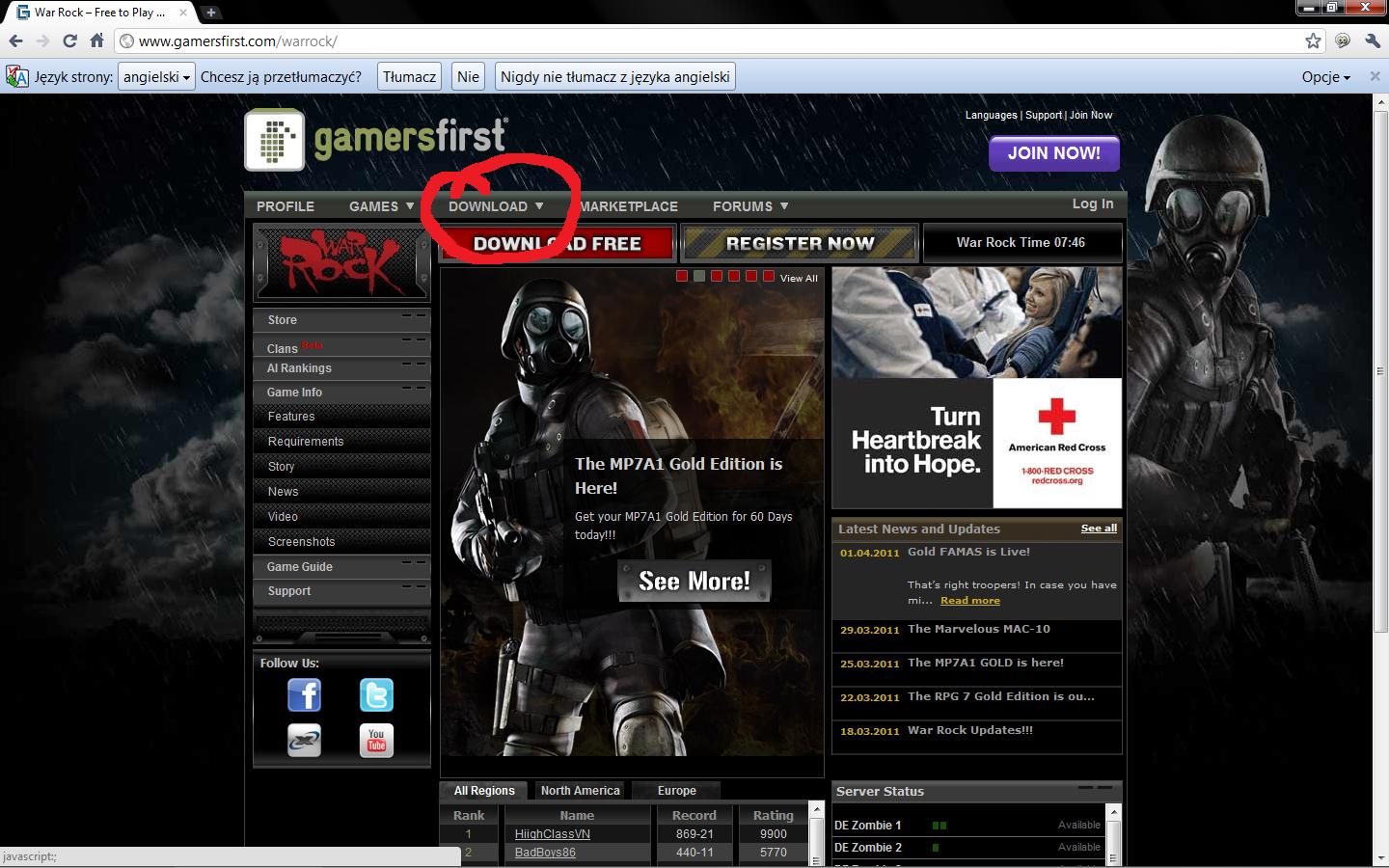Click the extension icon beside the star
The height and width of the screenshot is (868, 1389).
1343,41
